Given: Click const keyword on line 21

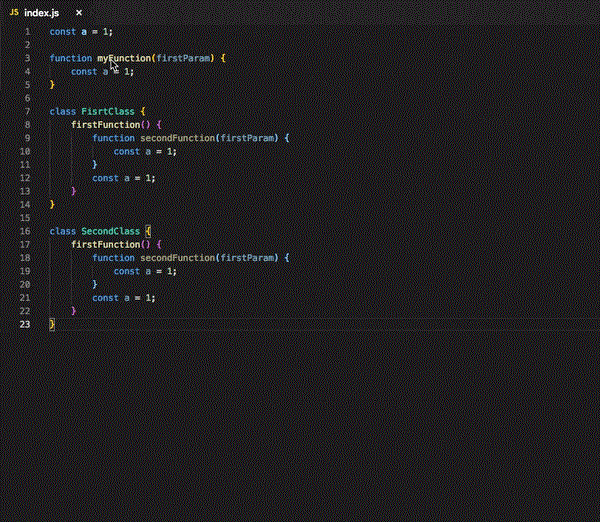Looking at the screenshot, I should [x=105, y=298].
